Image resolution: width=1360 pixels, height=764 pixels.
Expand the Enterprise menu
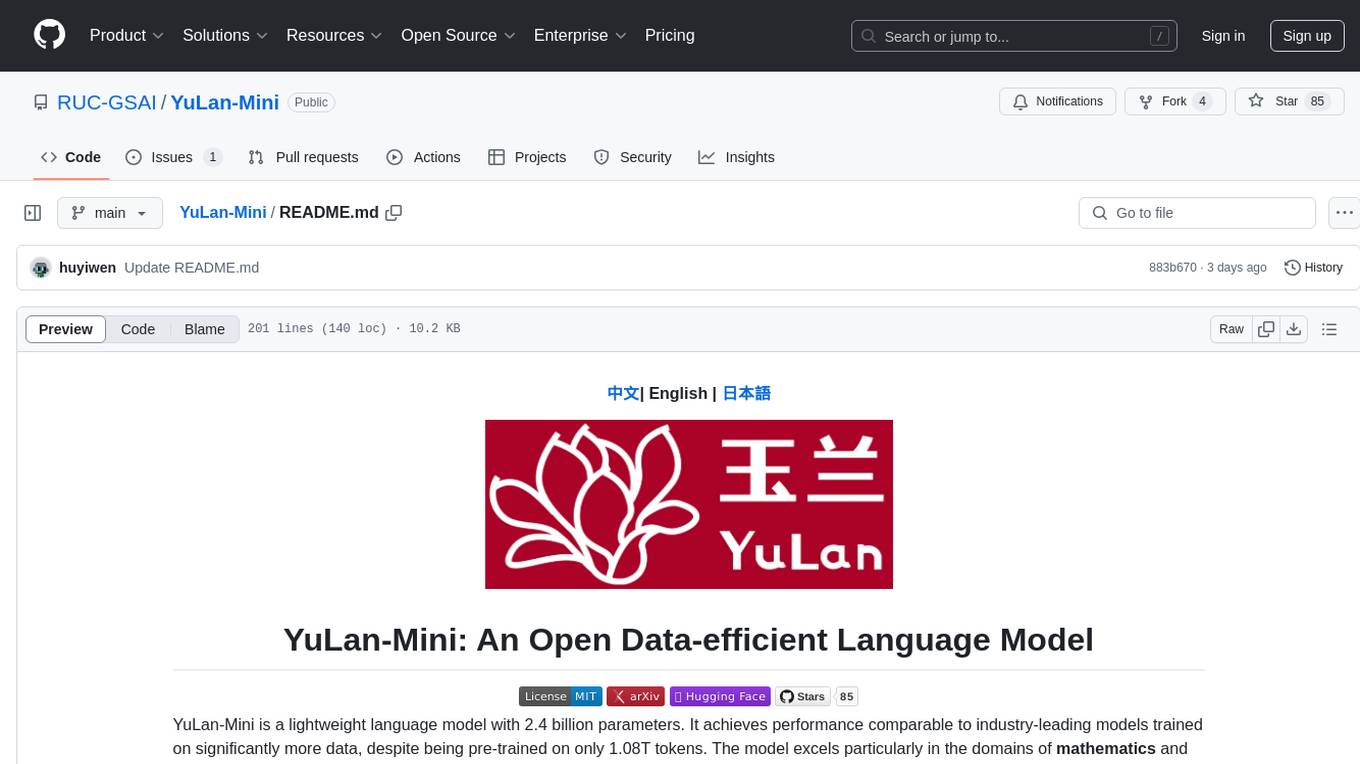click(580, 35)
